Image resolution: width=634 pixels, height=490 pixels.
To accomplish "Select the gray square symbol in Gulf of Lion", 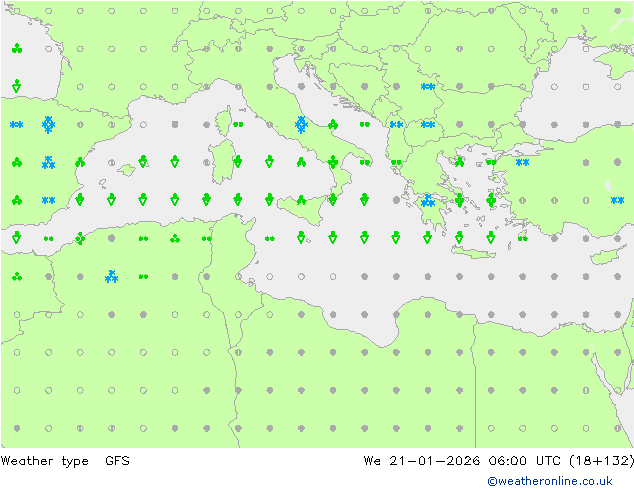I will 175,124.
